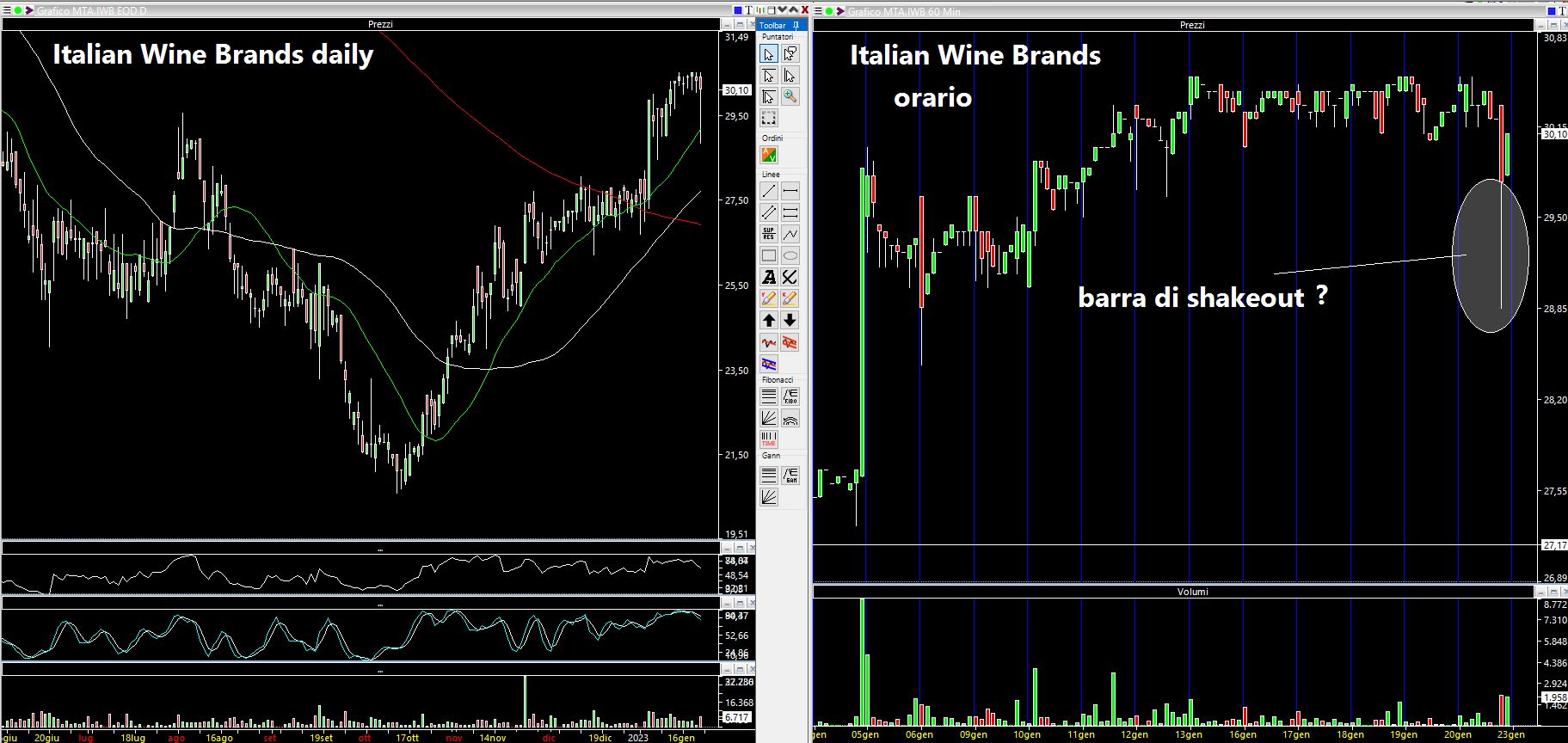Viewport: 1568px width, 743px height.
Task: Select the zigzag polyline tool
Action: (790, 234)
